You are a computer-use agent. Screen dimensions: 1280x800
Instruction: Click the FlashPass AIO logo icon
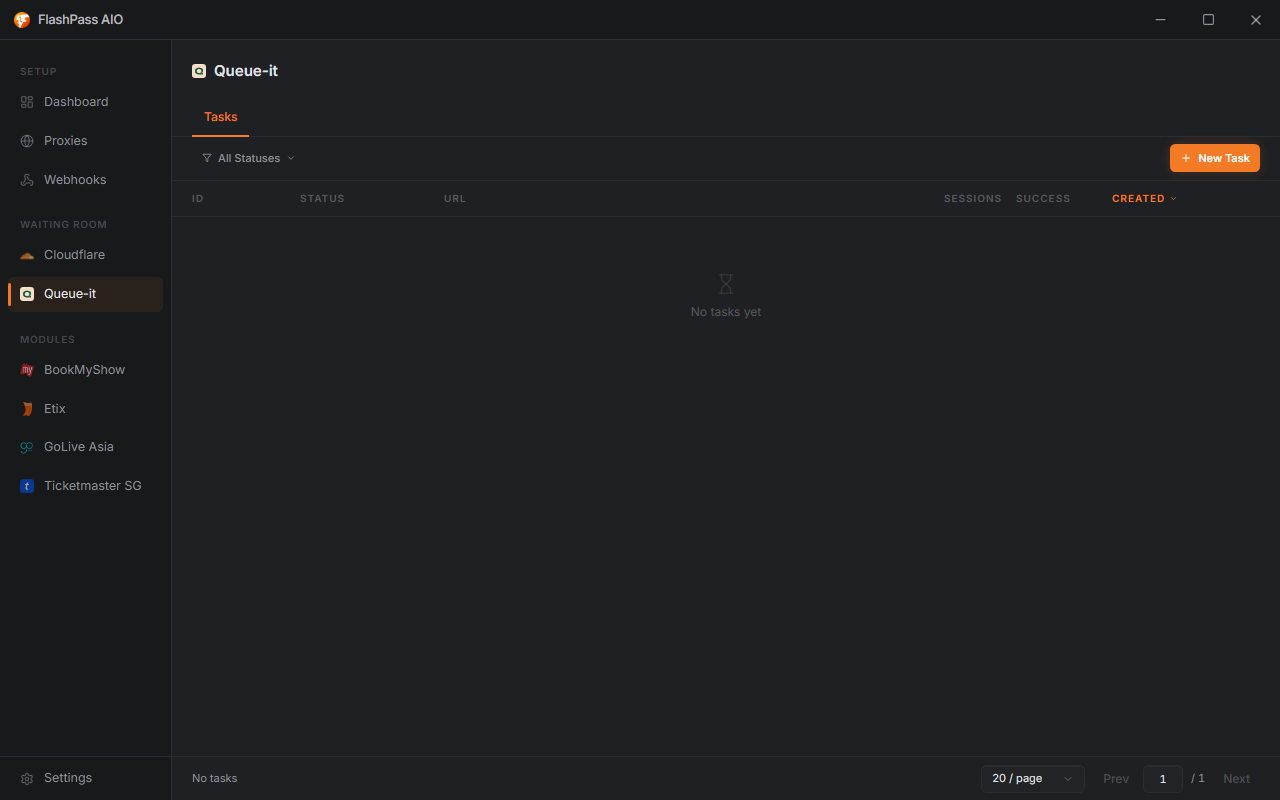tap(22, 20)
